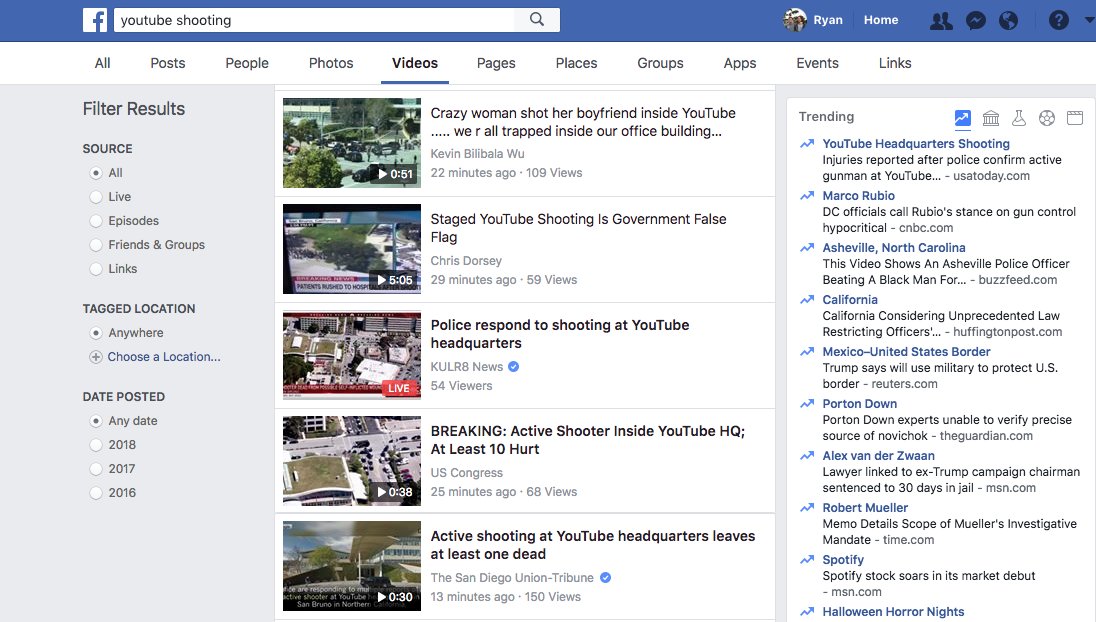Open YouTube Headquarters Shooting trending topic
The height and width of the screenshot is (622, 1096).
(916, 143)
